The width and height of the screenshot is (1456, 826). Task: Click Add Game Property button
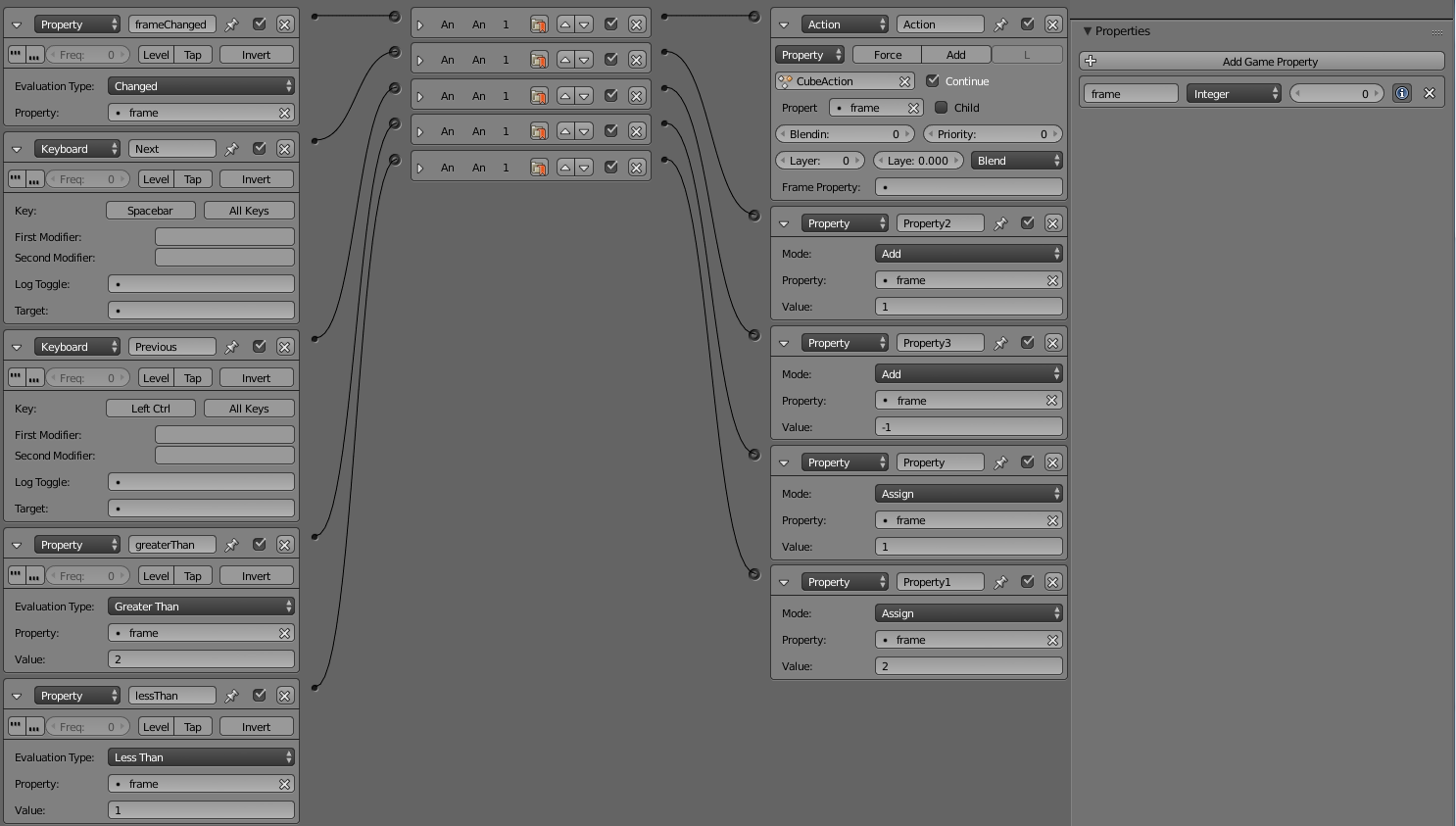pos(1261,62)
